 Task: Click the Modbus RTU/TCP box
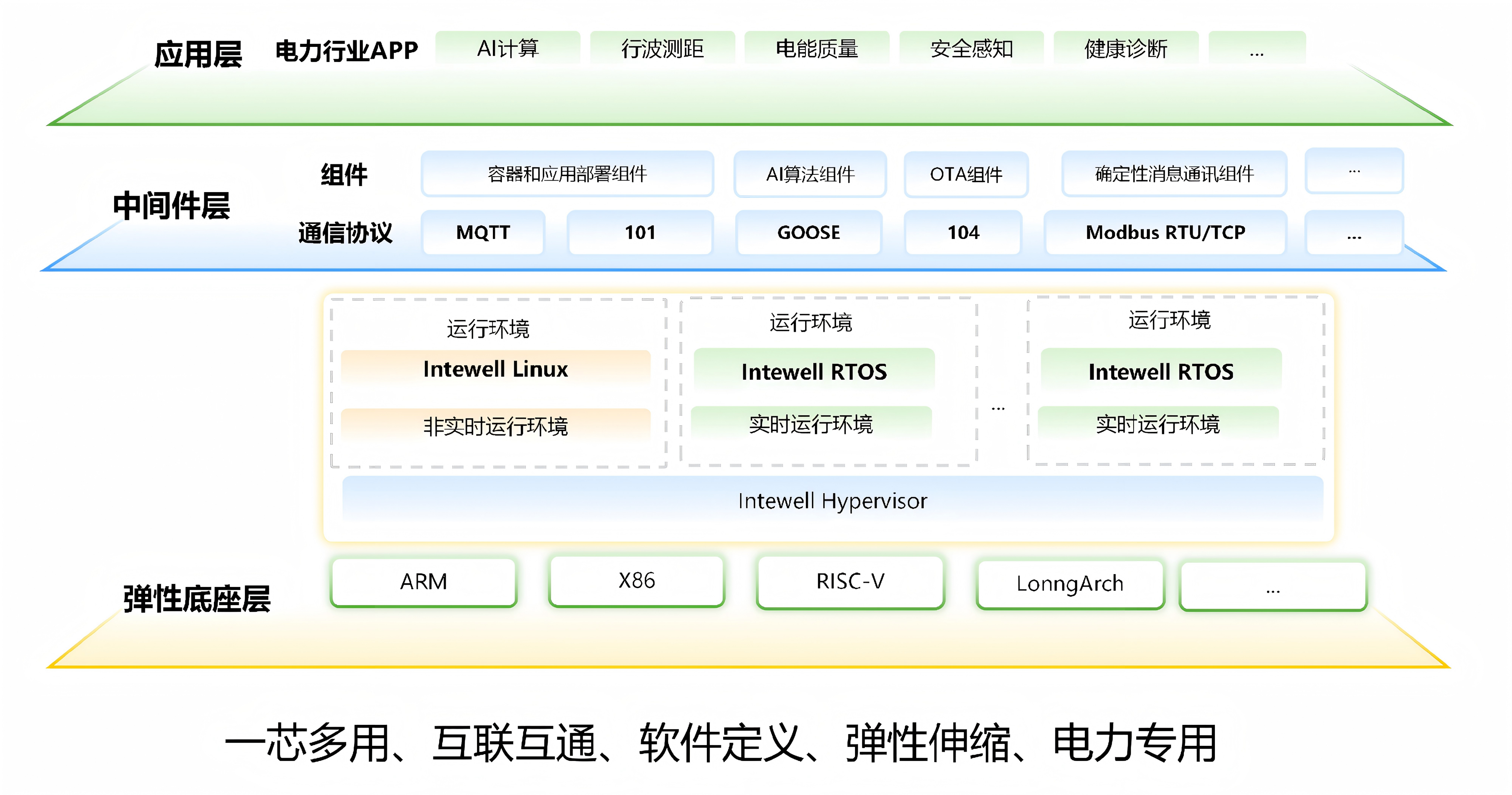tap(1165, 232)
